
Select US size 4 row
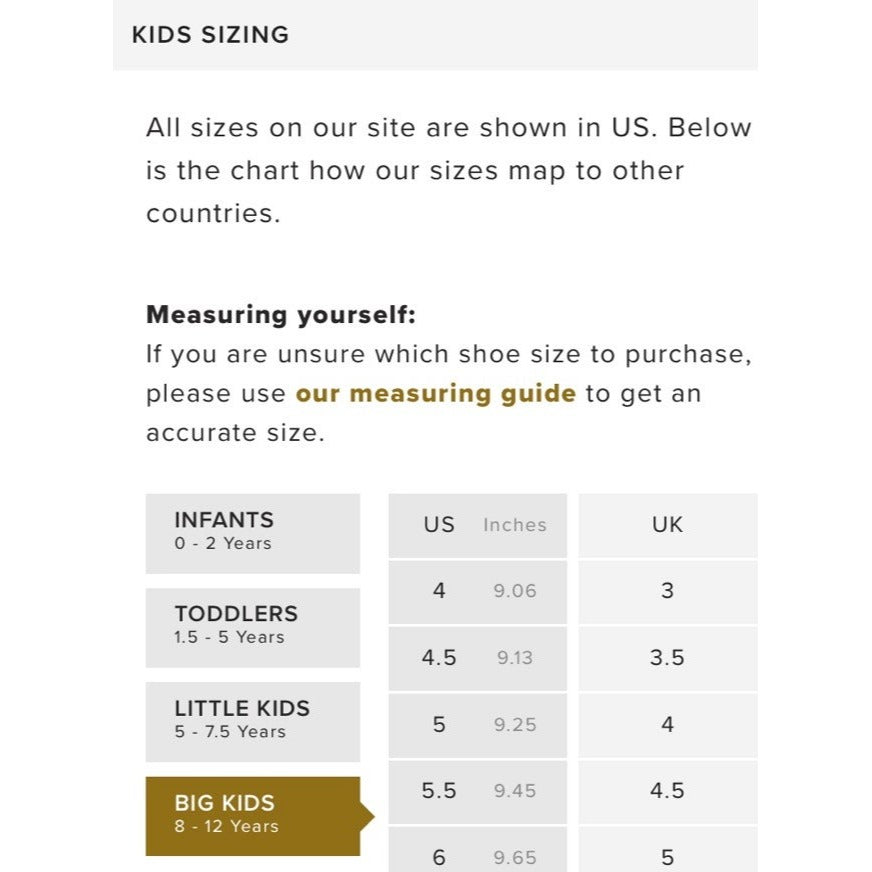tap(439, 591)
